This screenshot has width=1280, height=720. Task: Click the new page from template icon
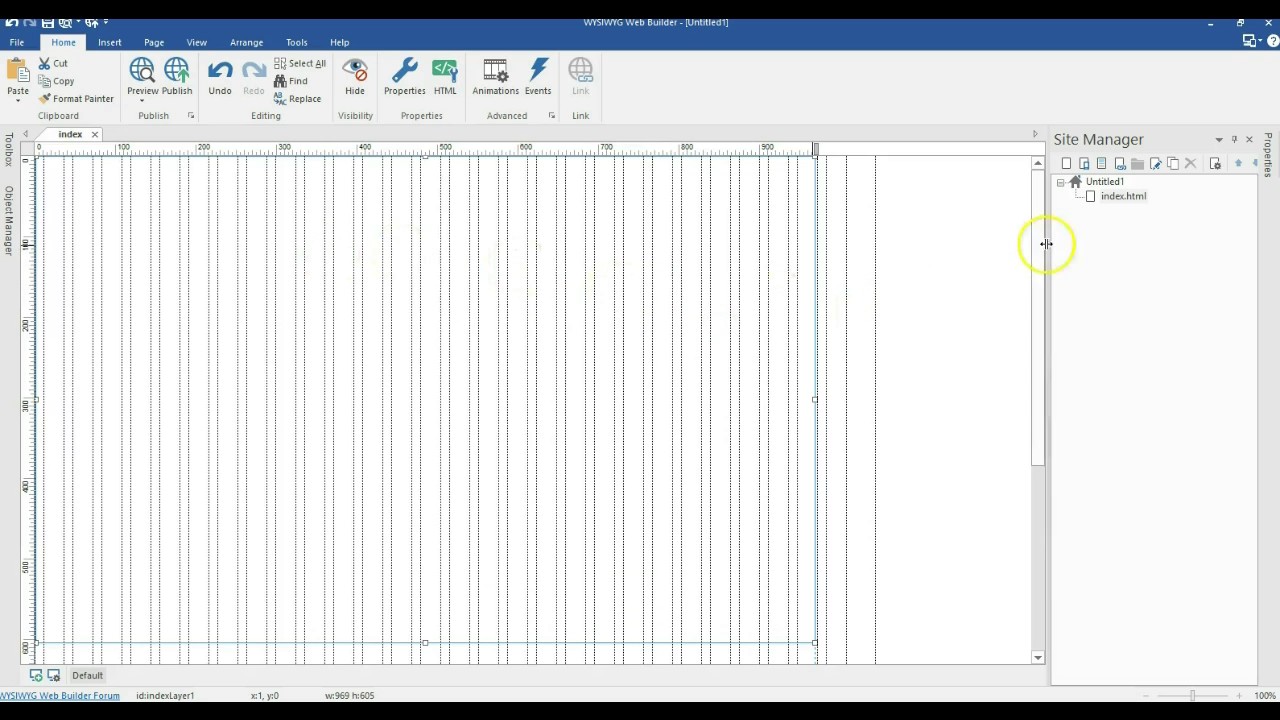tap(1102, 163)
